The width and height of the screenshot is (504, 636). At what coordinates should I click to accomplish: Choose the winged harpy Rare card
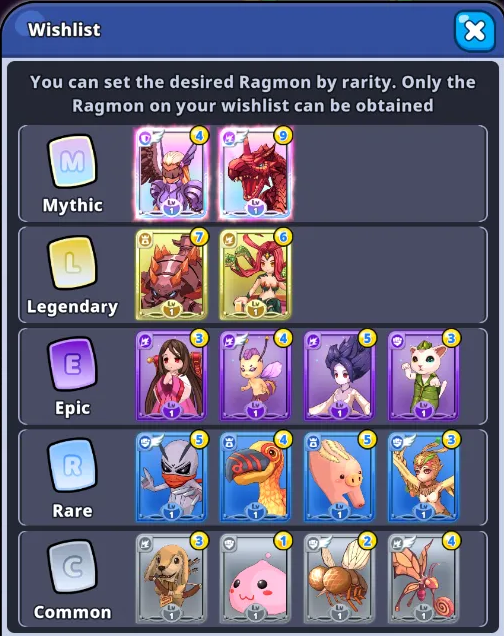tap(424, 477)
